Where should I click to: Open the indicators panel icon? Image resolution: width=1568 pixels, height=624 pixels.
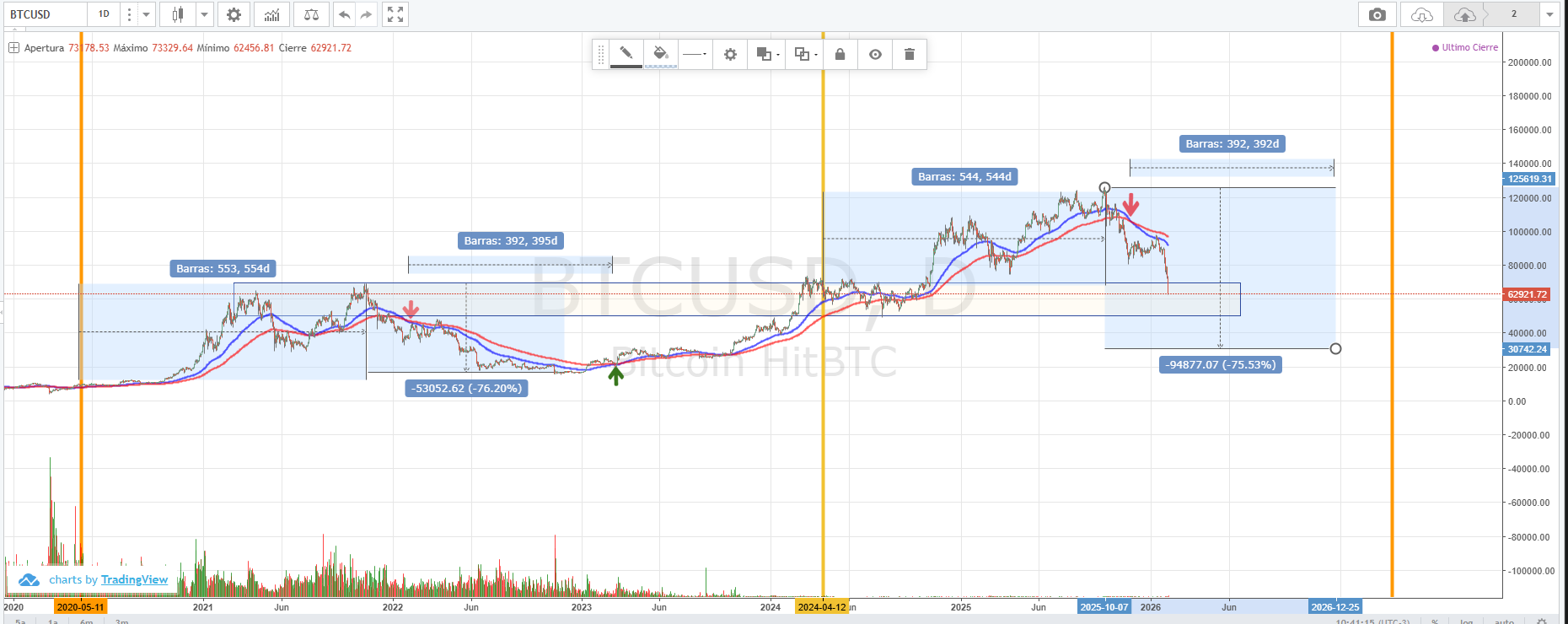pos(271,14)
